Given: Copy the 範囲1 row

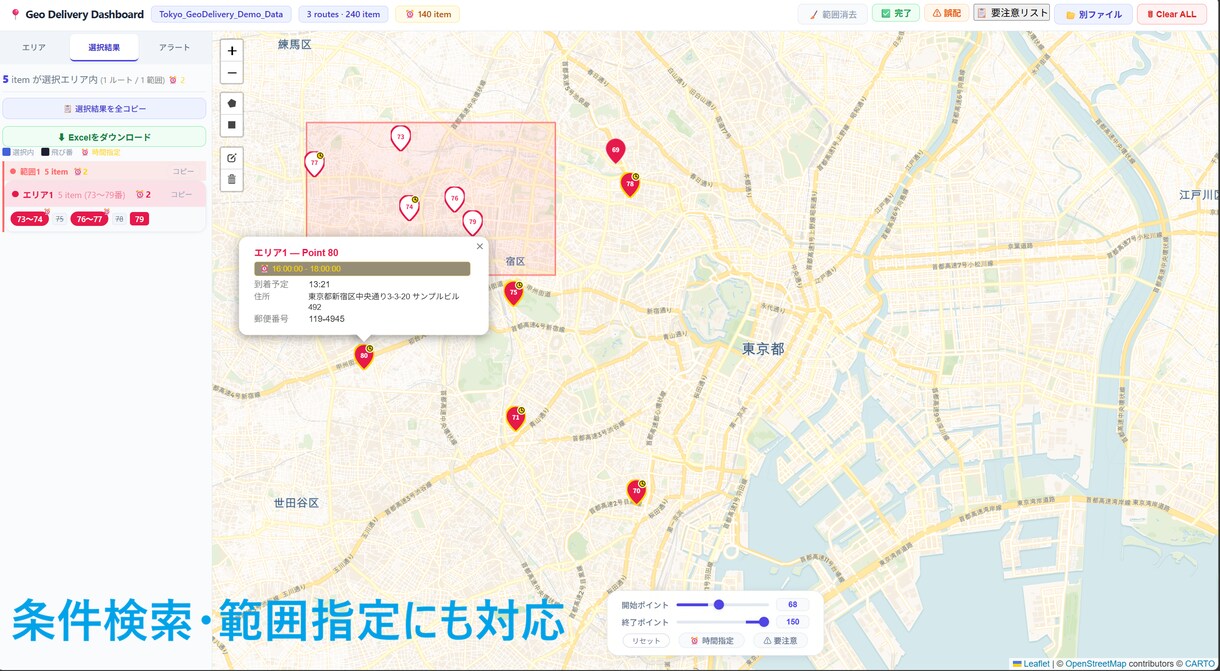Looking at the screenshot, I should click(x=182, y=172).
